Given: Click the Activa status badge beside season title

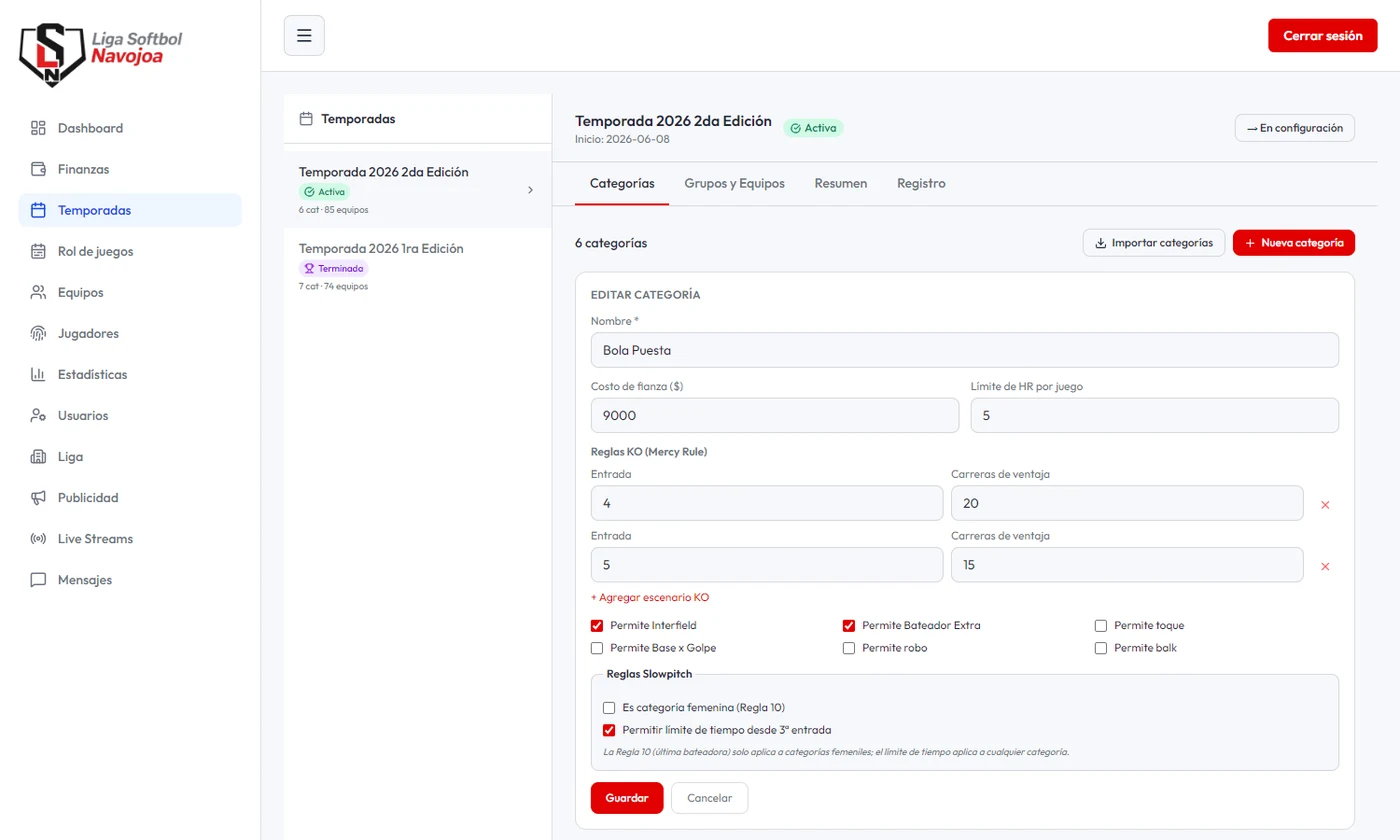Looking at the screenshot, I should tap(813, 128).
